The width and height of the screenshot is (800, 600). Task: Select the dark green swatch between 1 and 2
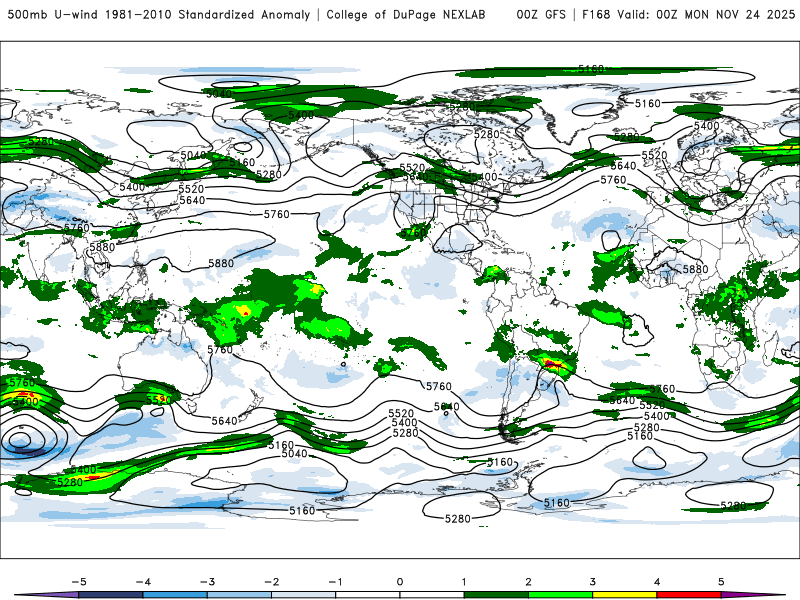tap(496, 595)
